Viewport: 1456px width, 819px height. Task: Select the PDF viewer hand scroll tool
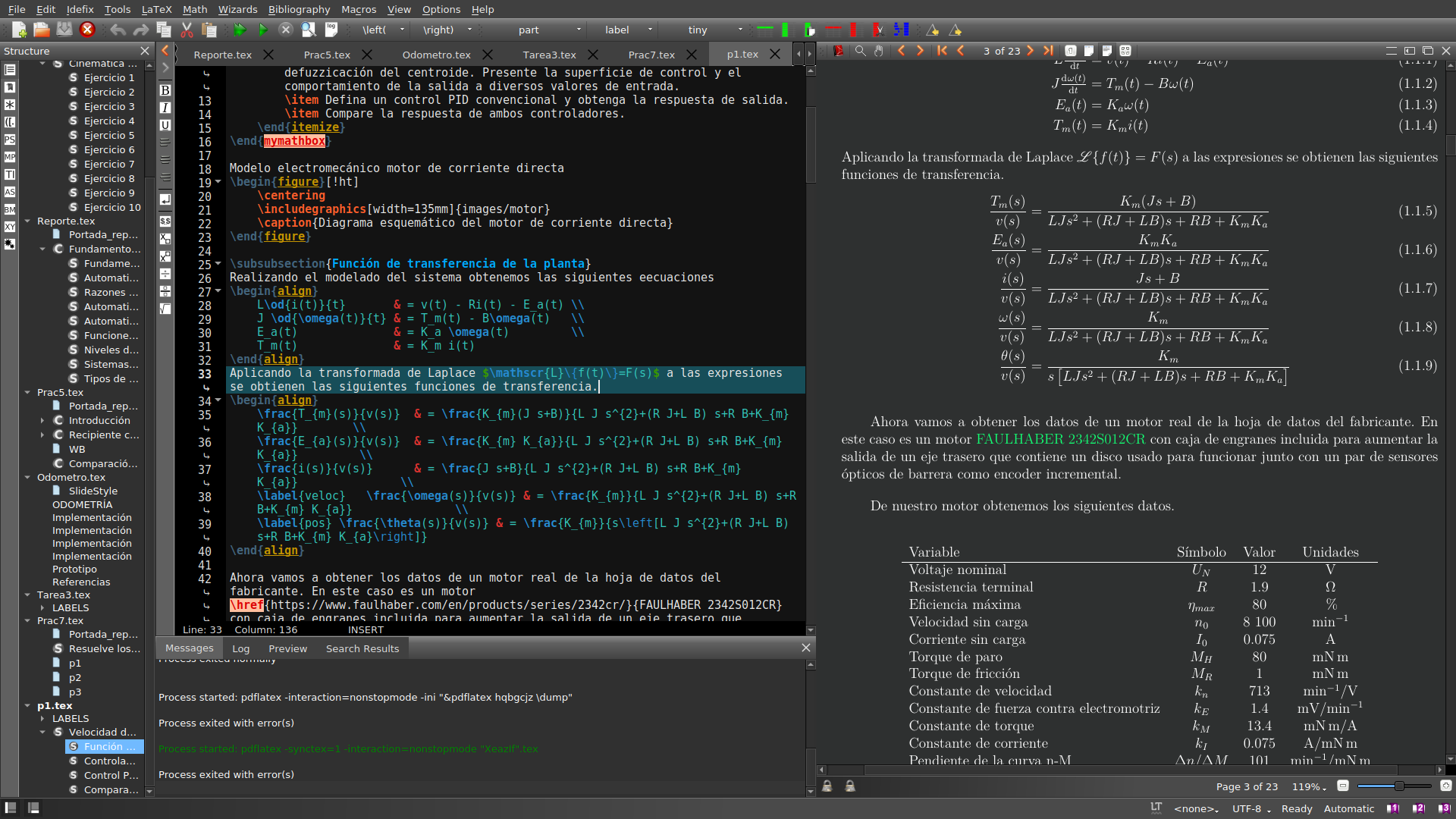point(878,51)
